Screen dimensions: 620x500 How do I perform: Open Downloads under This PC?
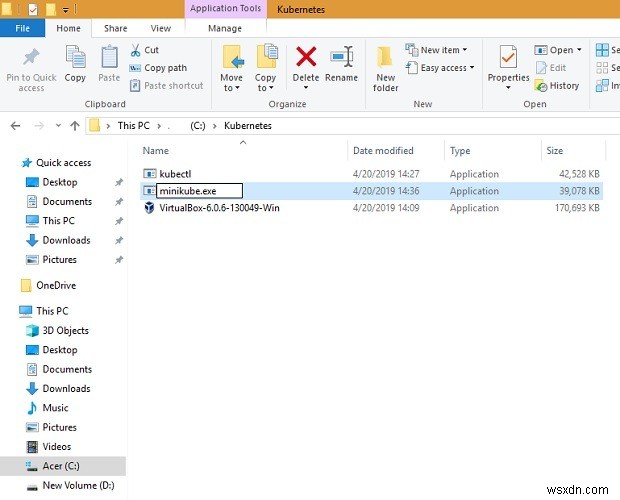tap(66, 389)
